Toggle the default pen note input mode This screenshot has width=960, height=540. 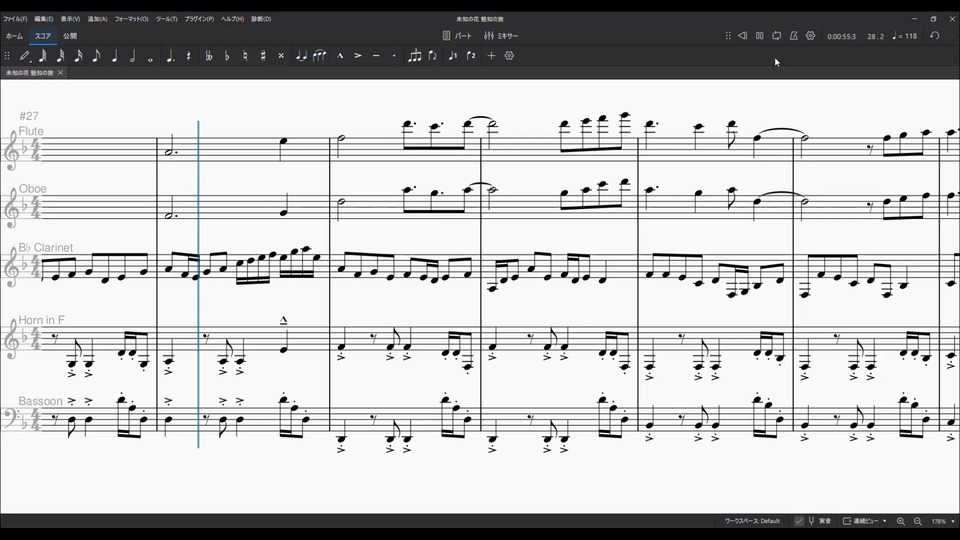(24, 56)
